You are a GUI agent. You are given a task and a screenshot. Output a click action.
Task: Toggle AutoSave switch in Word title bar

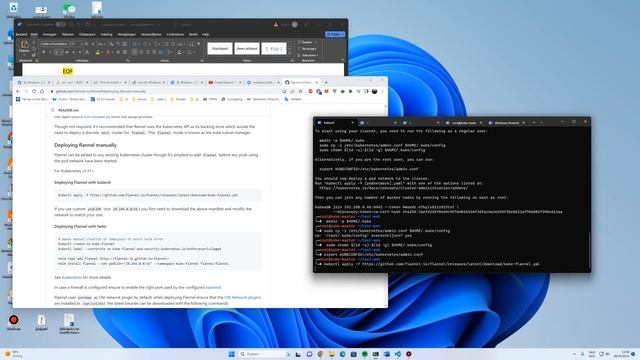(x=60, y=24)
